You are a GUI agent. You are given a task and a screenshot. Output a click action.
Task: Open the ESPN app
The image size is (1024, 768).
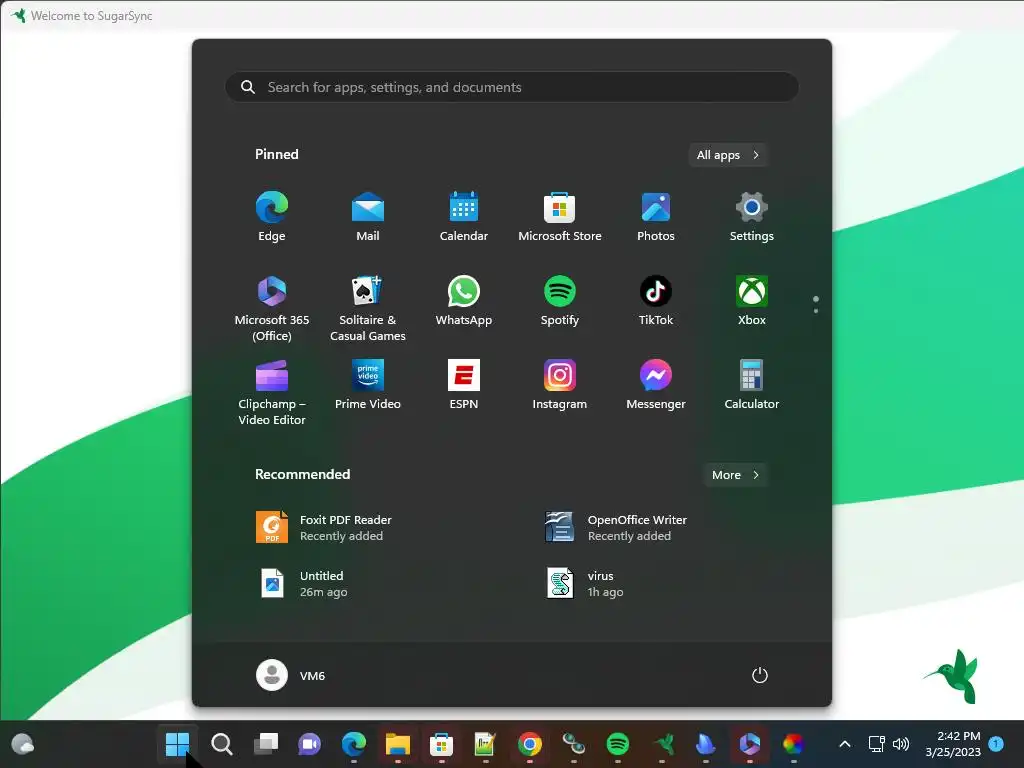pyautogui.click(x=464, y=385)
